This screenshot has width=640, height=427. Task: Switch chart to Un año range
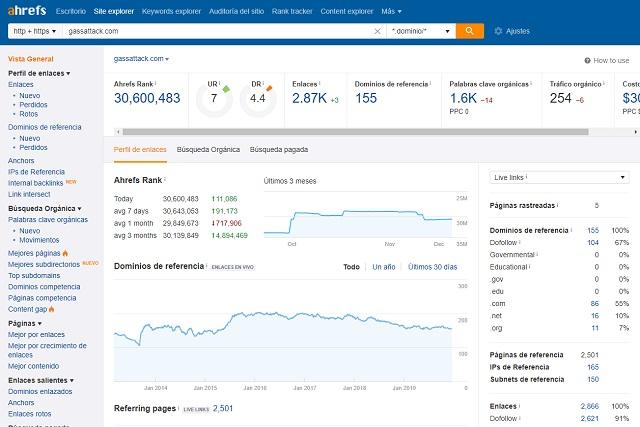(384, 267)
